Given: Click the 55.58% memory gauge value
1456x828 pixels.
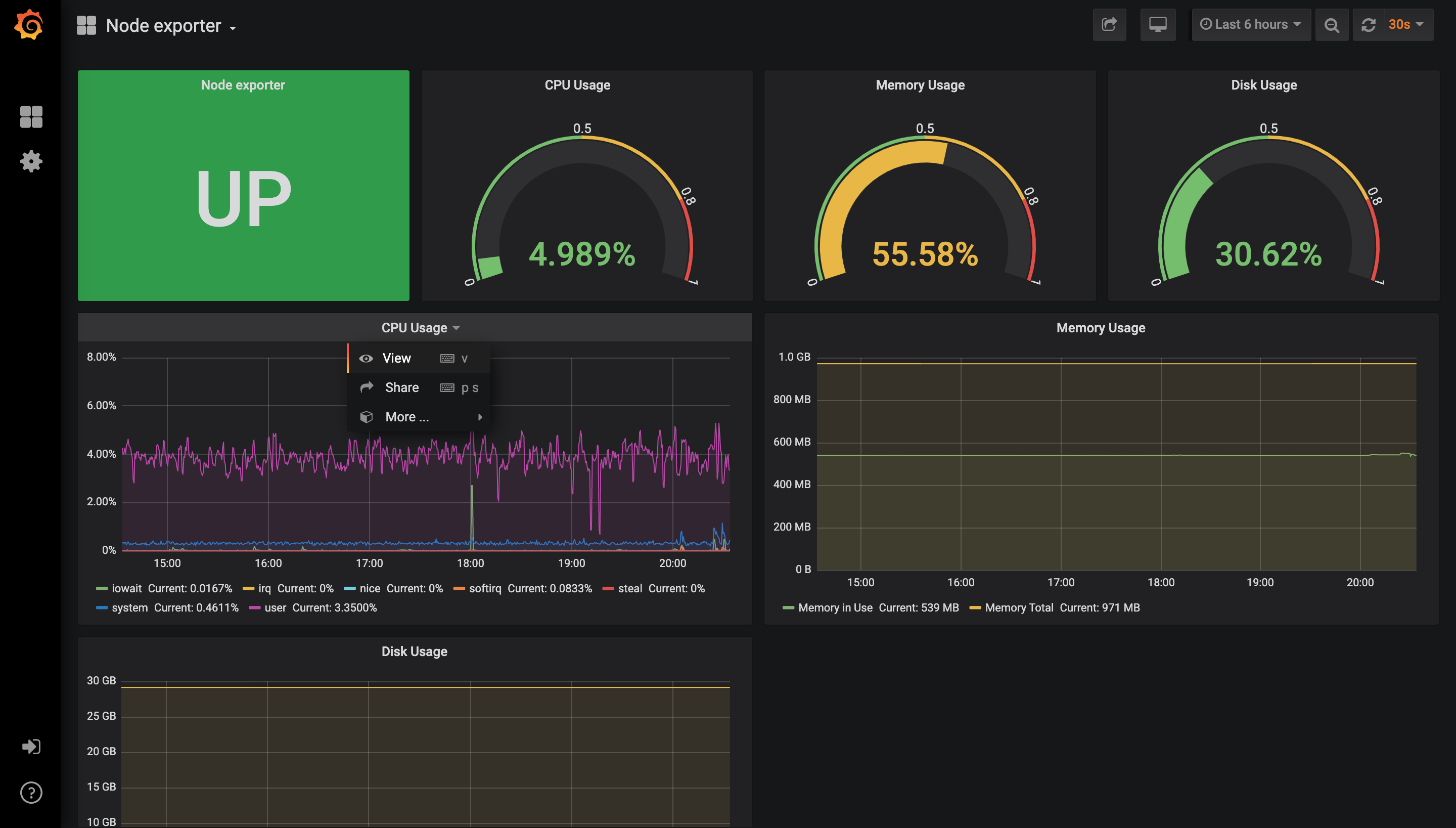Looking at the screenshot, I should (925, 253).
